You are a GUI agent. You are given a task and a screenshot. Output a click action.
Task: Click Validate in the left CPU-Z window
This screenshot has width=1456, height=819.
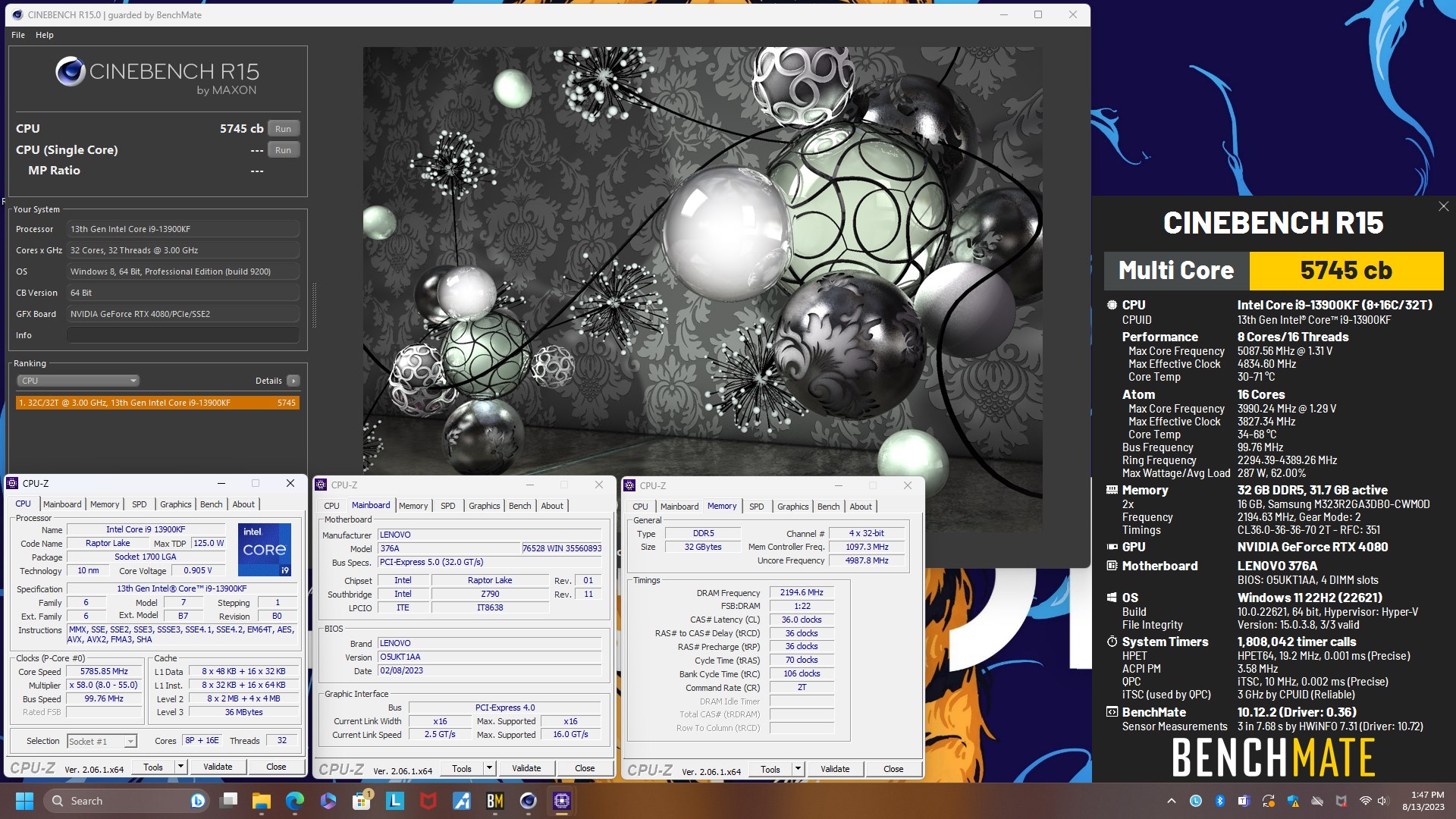coord(218,767)
